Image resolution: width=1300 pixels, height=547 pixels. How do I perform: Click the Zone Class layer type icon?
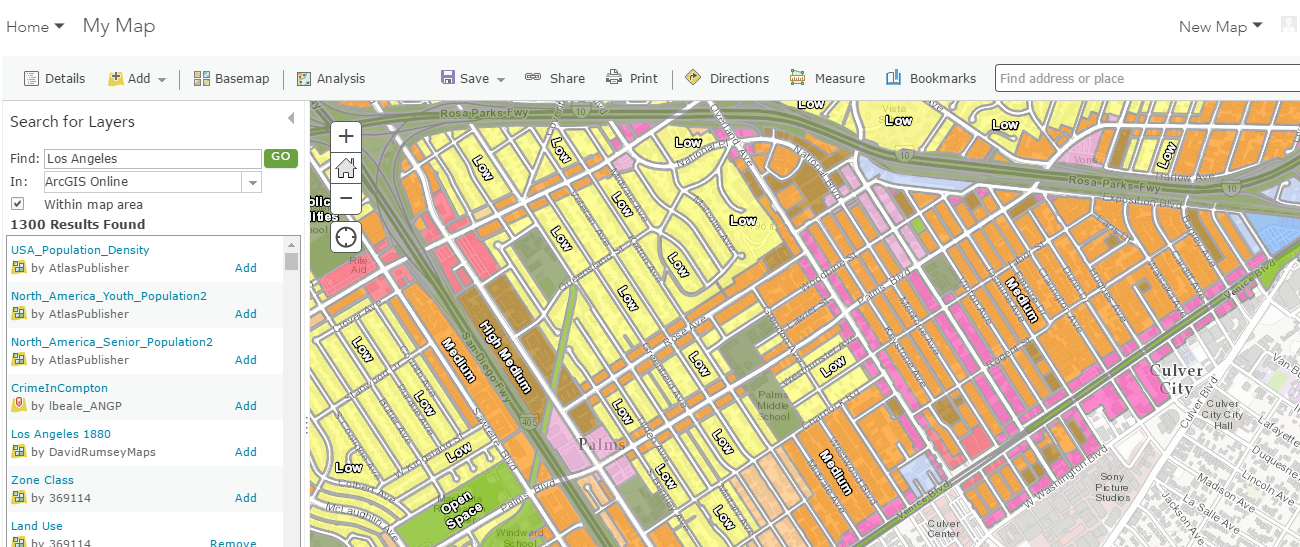click(18, 498)
